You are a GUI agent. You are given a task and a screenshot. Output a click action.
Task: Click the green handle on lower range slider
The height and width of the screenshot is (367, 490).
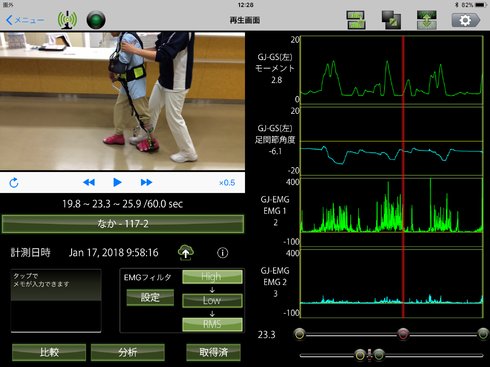point(379,355)
